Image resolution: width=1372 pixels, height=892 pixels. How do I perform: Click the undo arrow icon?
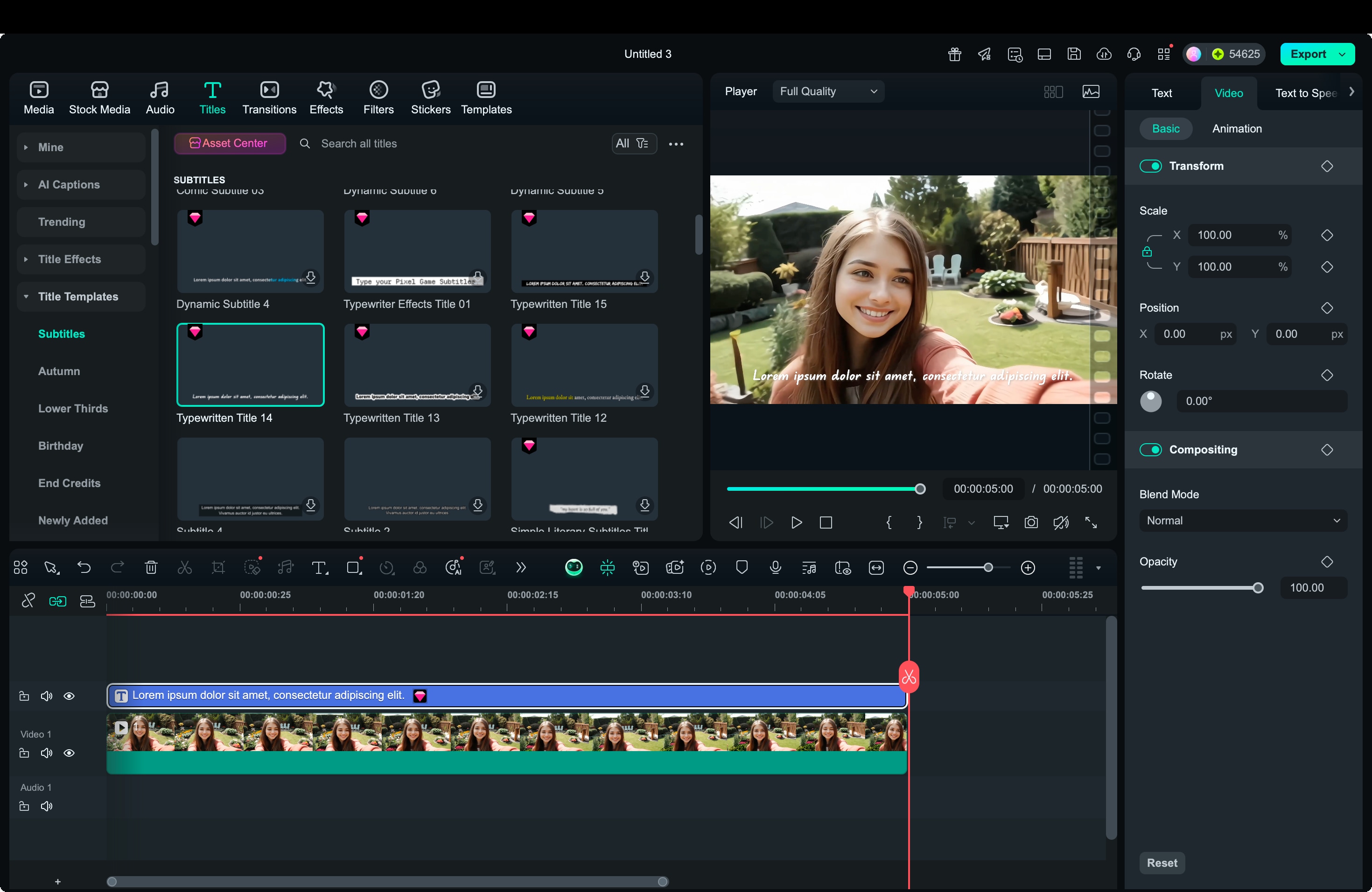[x=84, y=568]
